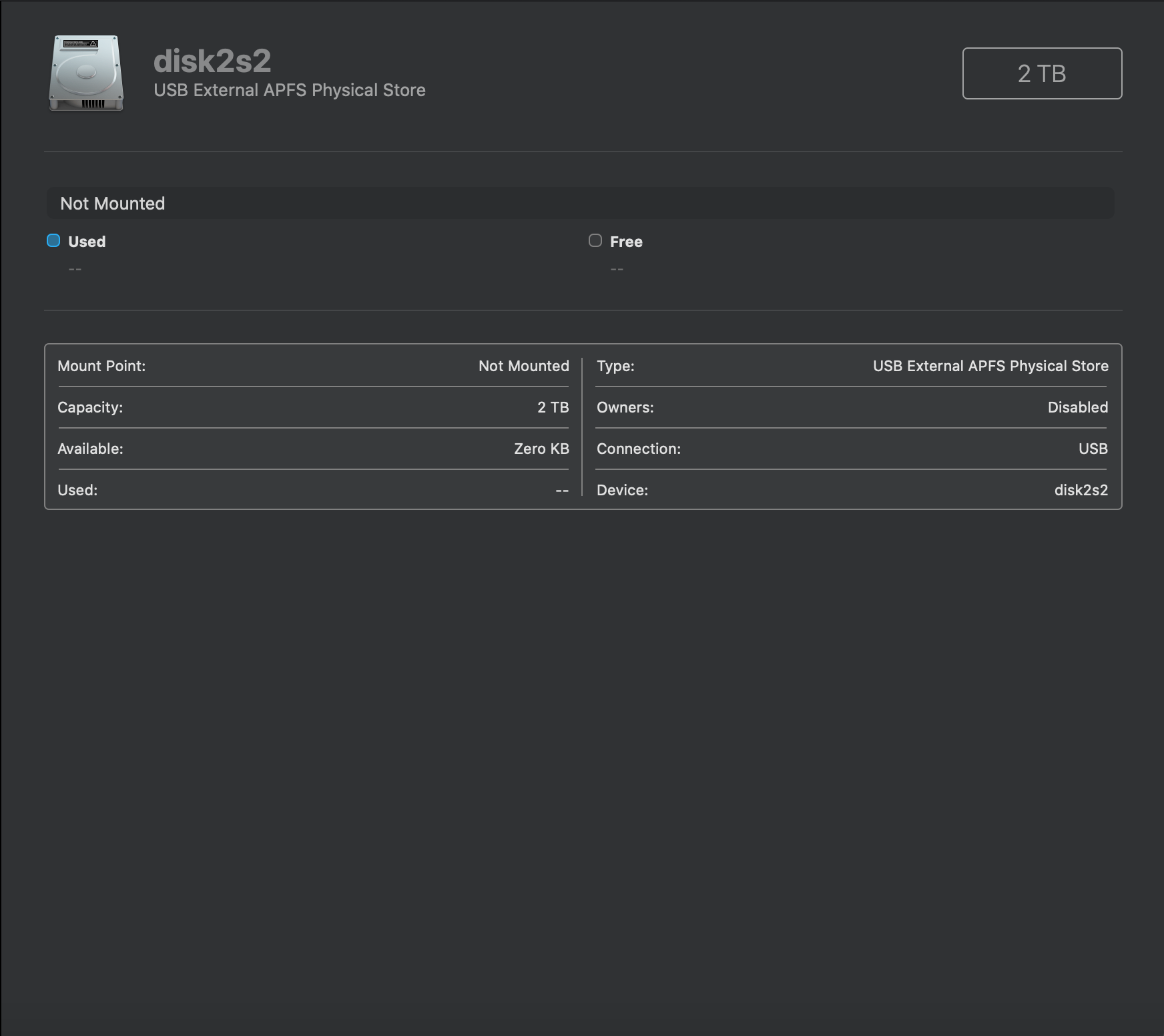Click the bold Used legend label
This screenshot has height=1036, width=1164.
87,242
